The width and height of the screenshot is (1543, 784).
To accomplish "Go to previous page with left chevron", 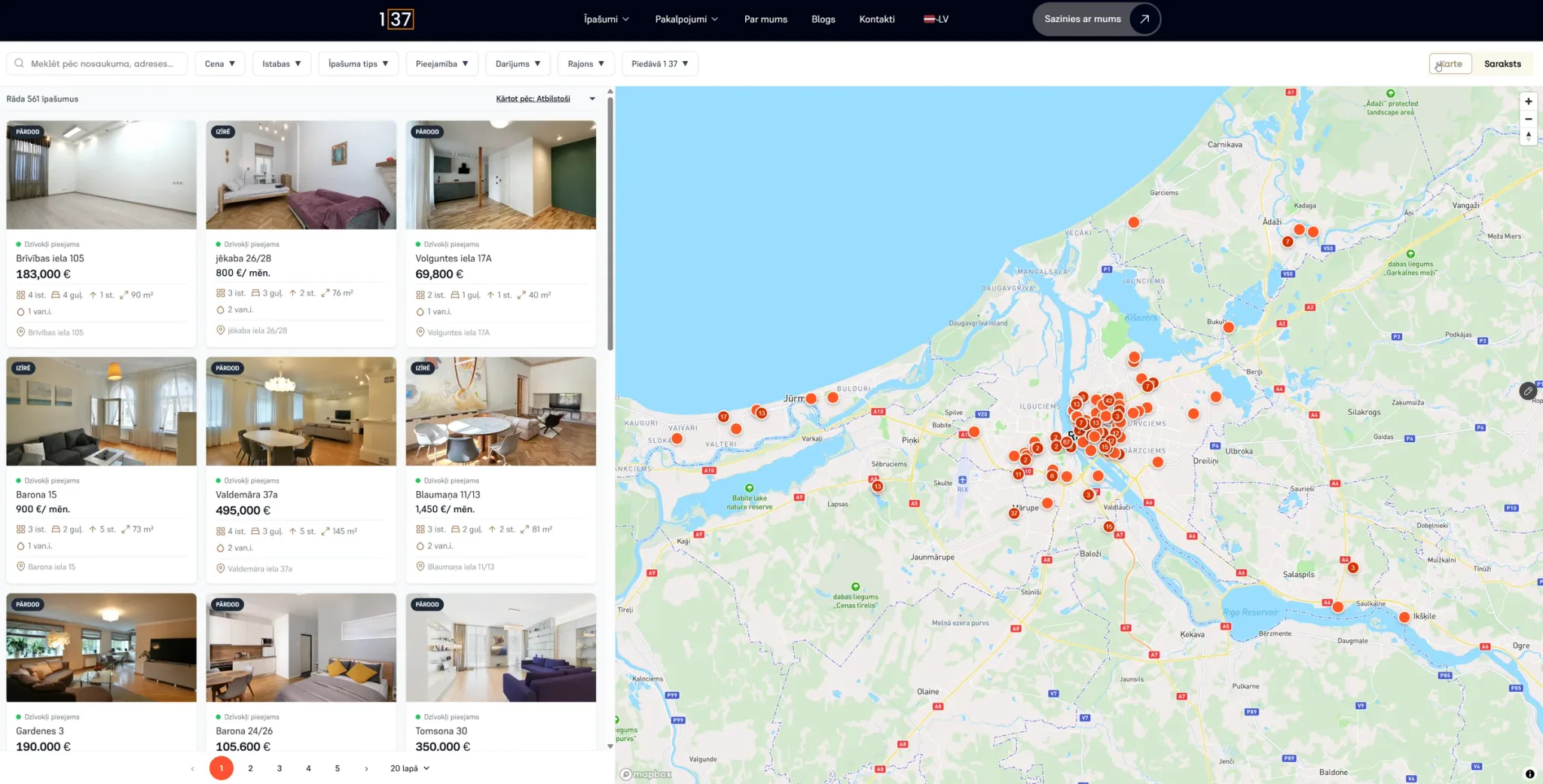I will tap(192, 768).
